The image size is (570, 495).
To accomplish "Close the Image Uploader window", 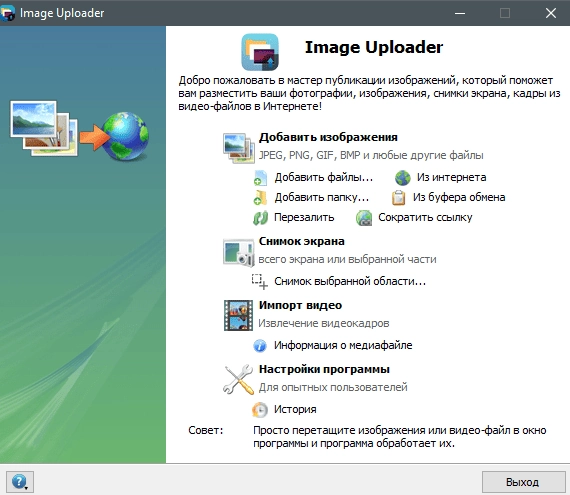I will tap(551, 13).
